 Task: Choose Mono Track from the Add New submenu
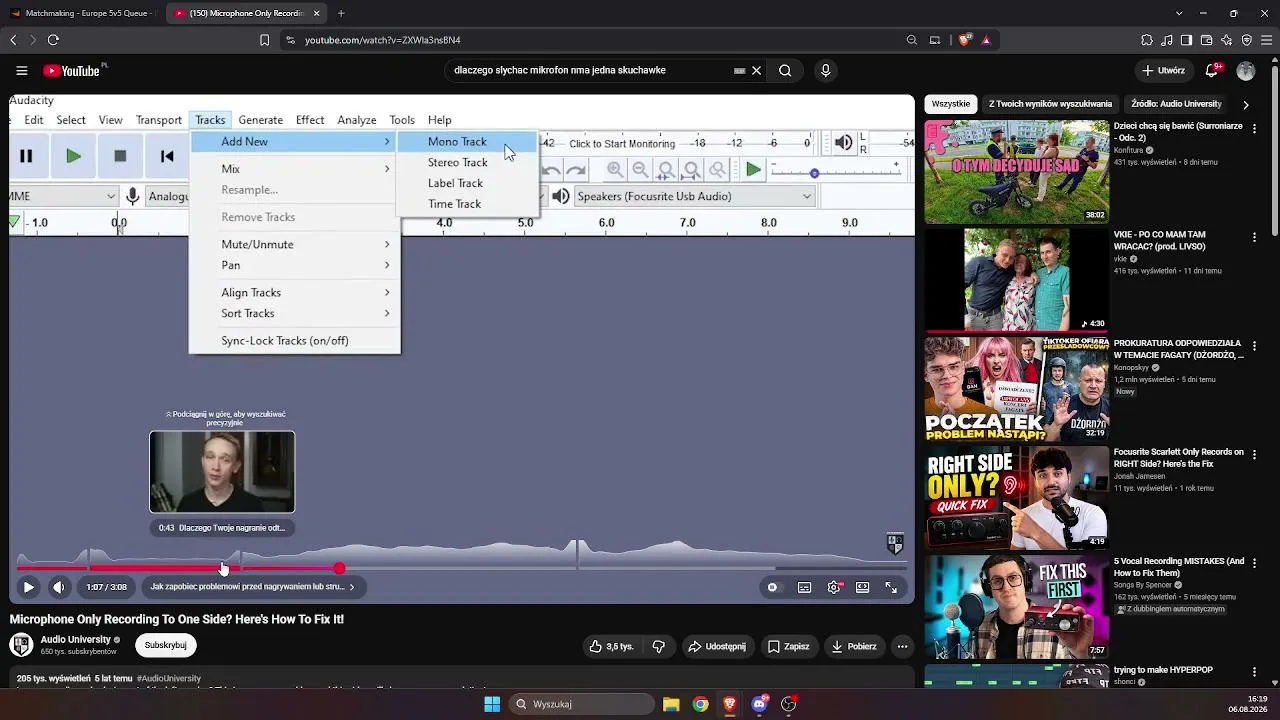[467, 142]
